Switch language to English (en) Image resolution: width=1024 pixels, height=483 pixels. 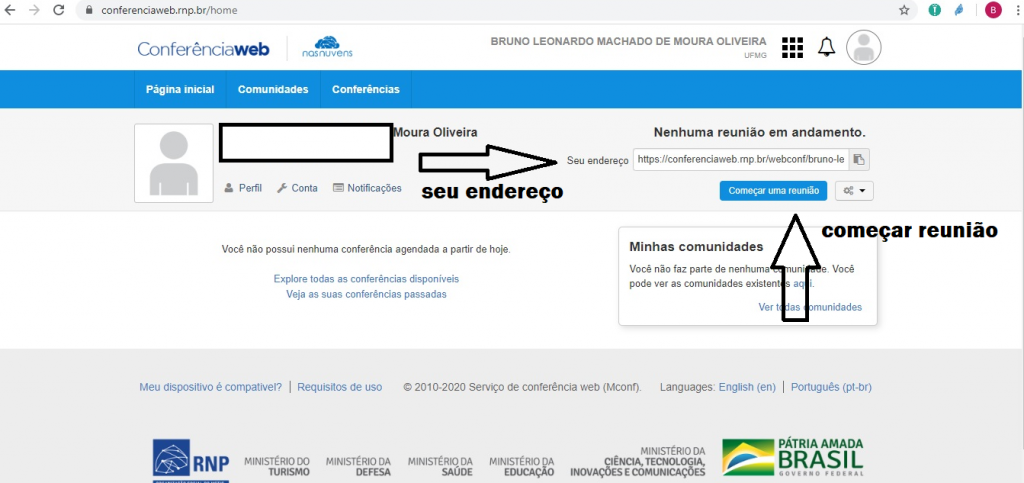click(x=747, y=386)
